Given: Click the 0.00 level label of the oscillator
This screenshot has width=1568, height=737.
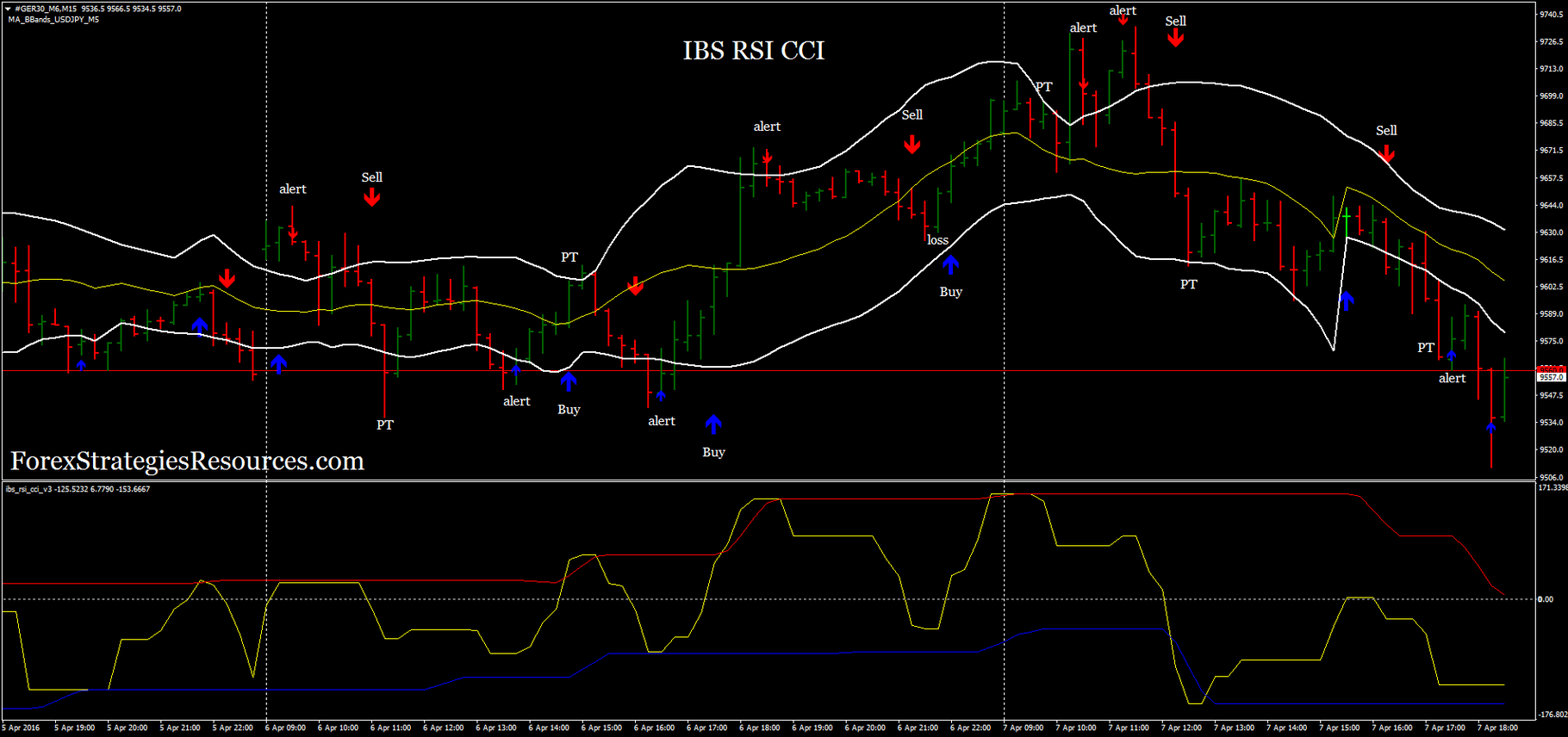Looking at the screenshot, I should point(1546,599).
